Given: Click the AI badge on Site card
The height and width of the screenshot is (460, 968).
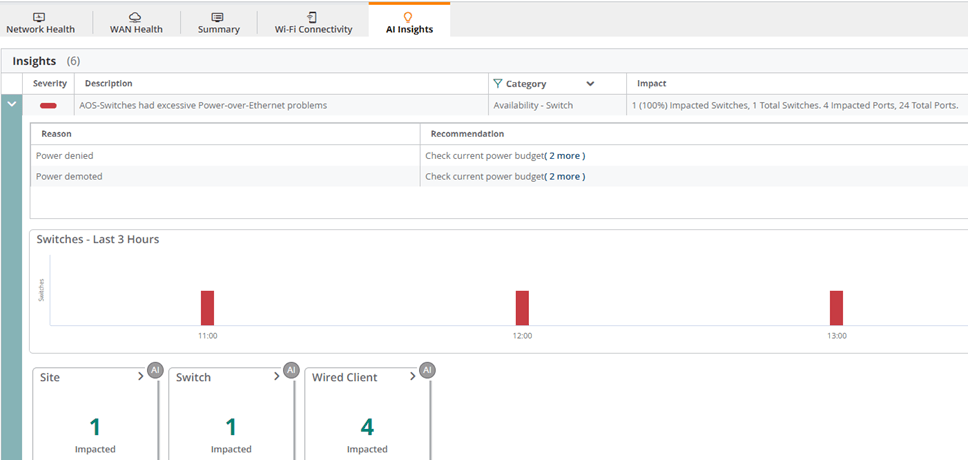Looking at the screenshot, I should pyautogui.click(x=155, y=370).
